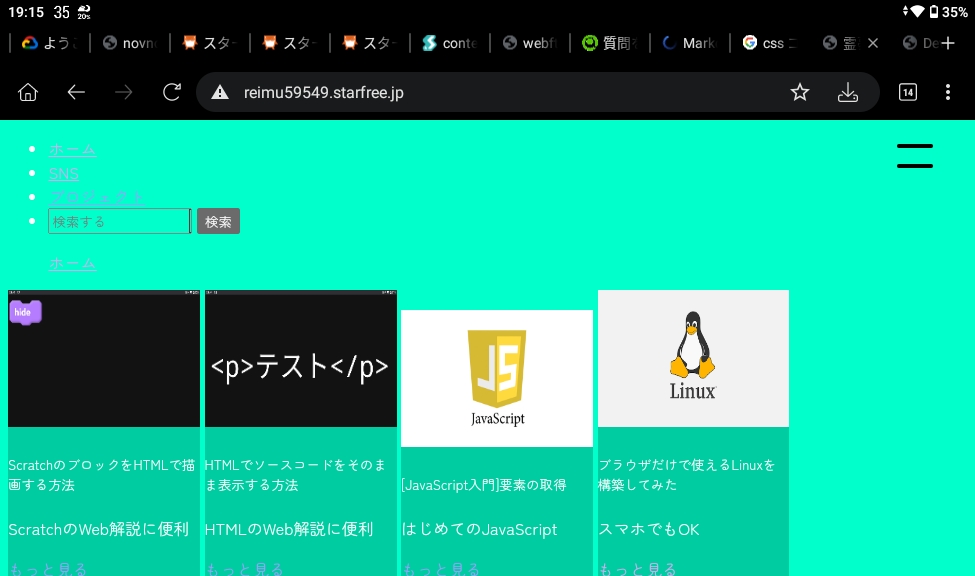Switch to the css tab
Image resolution: width=975 pixels, height=576 pixels.
pyautogui.click(x=770, y=43)
